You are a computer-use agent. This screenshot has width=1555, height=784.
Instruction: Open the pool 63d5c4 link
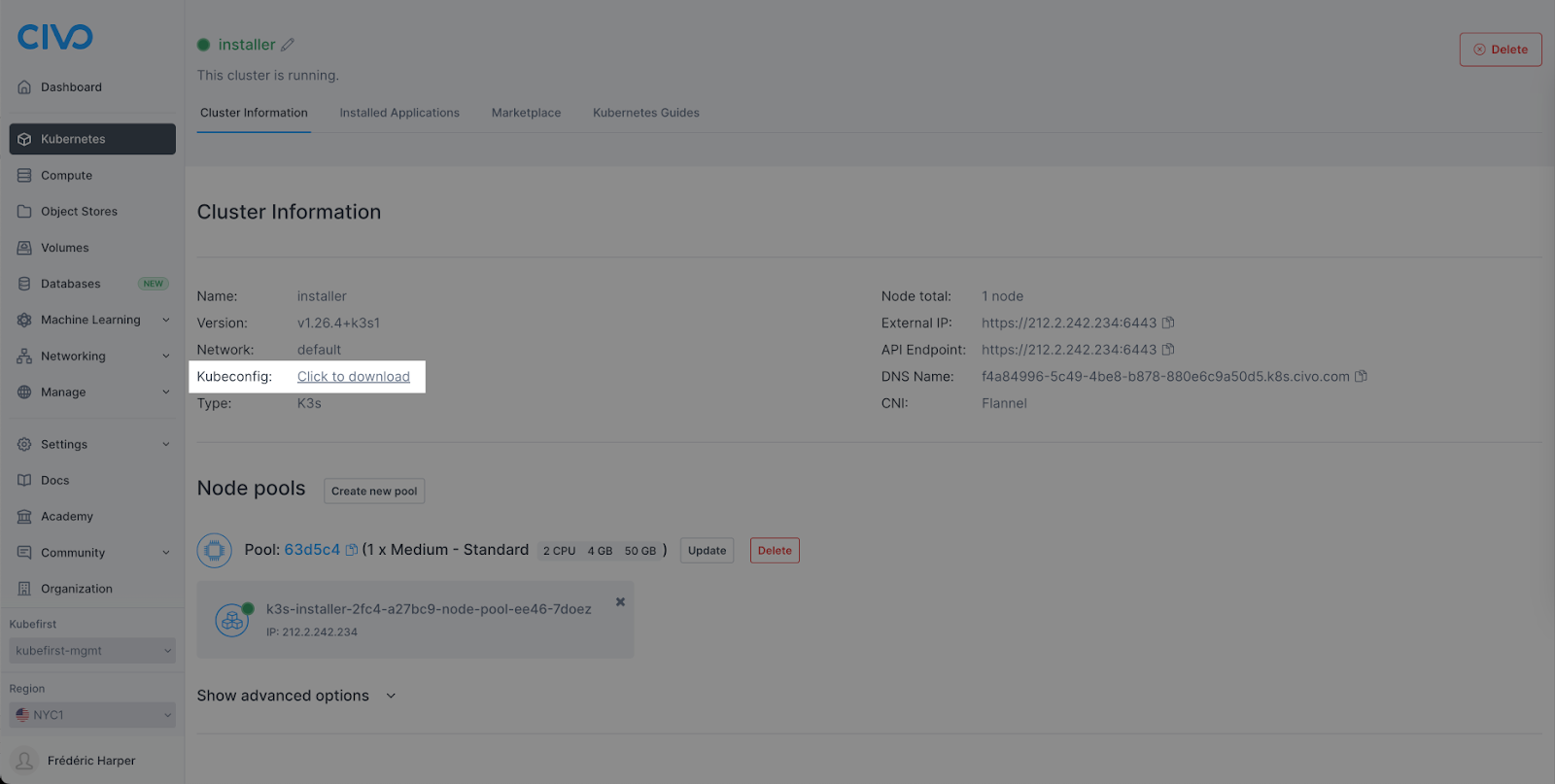312,550
